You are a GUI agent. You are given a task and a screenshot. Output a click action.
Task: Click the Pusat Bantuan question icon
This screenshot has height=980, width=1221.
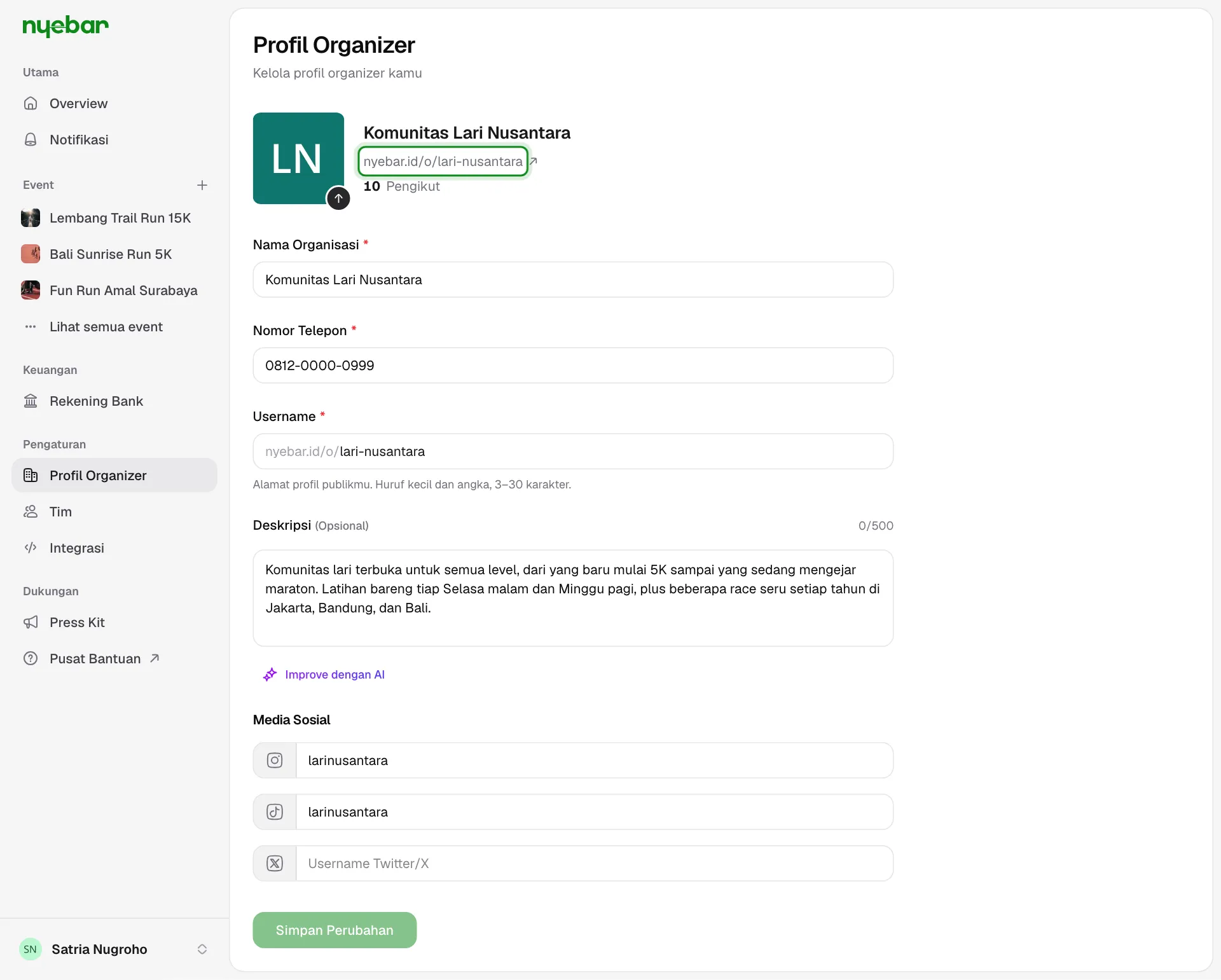click(x=31, y=659)
